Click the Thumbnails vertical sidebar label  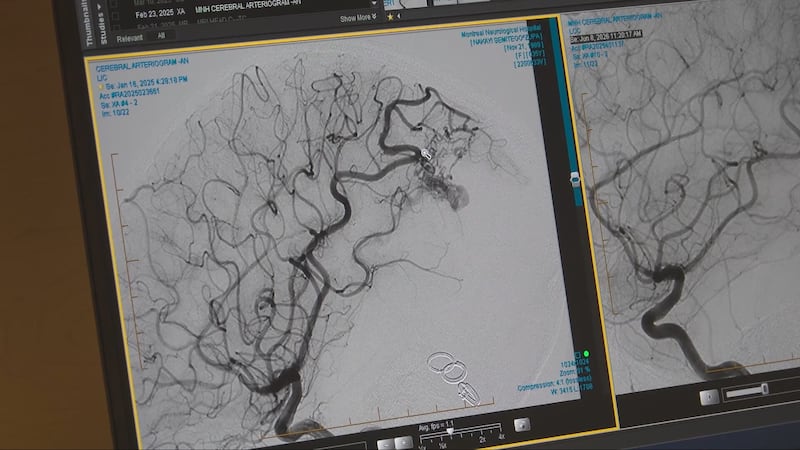pyautogui.click(x=90, y=23)
